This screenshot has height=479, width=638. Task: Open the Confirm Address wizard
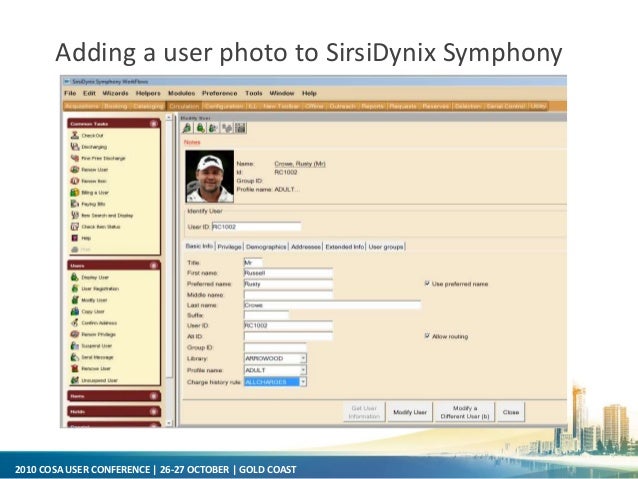94,323
